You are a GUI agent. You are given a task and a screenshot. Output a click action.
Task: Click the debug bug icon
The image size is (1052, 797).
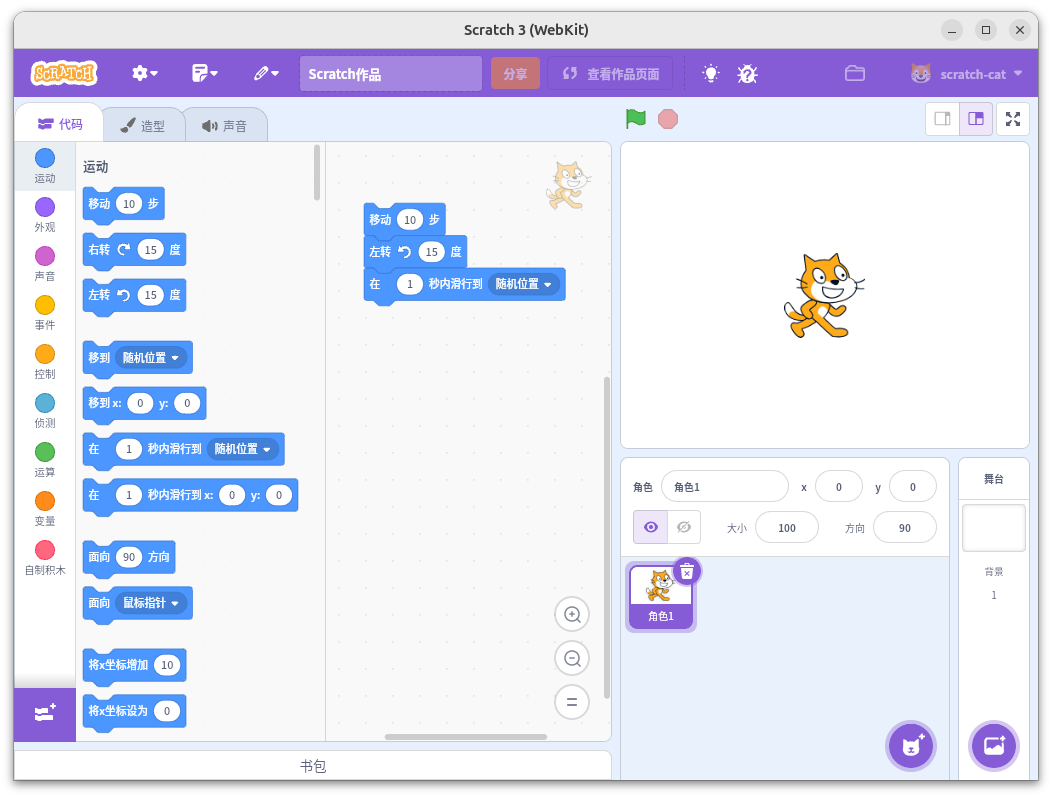coord(747,73)
